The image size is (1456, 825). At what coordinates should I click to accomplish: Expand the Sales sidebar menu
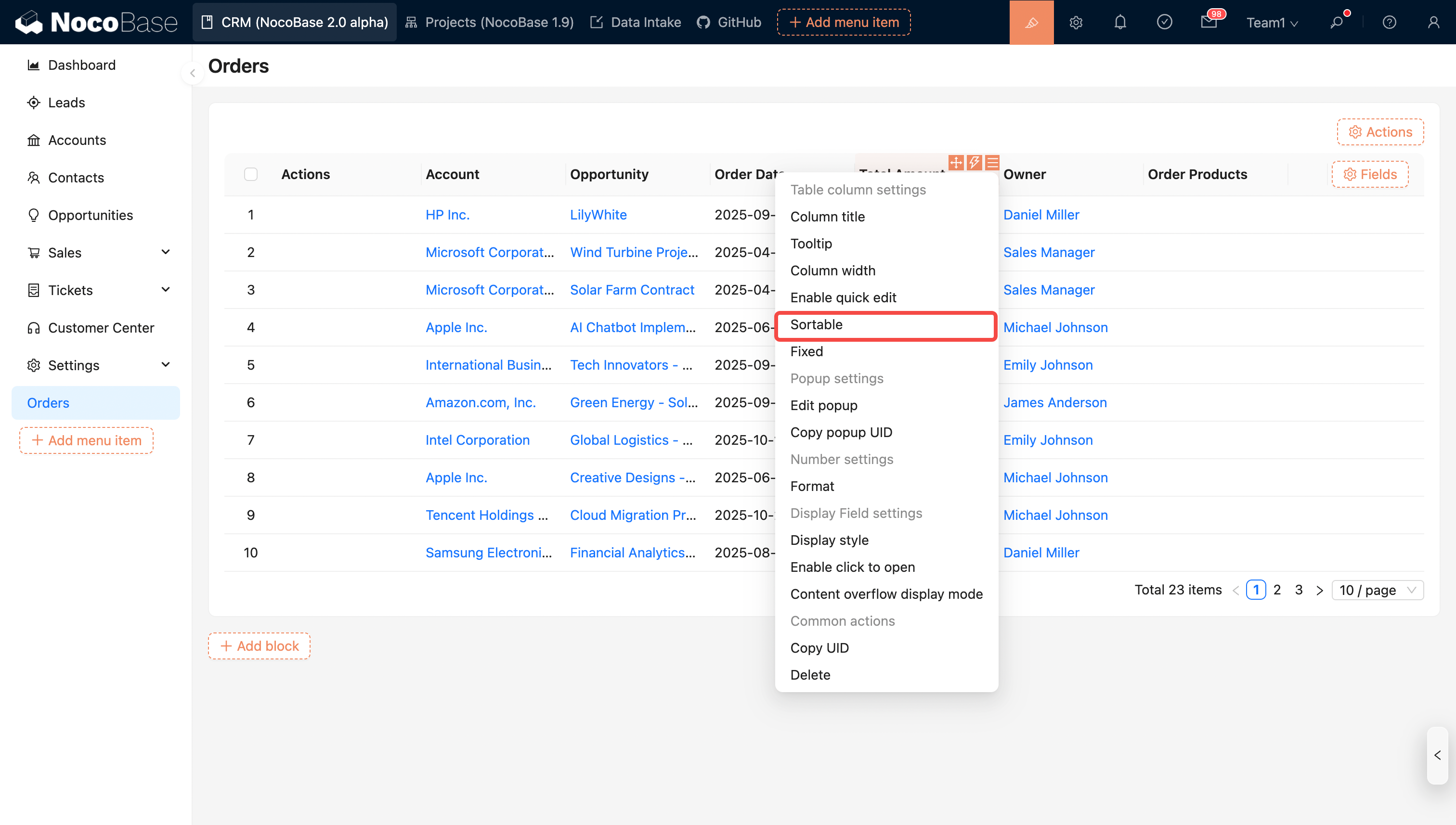click(166, 252)
